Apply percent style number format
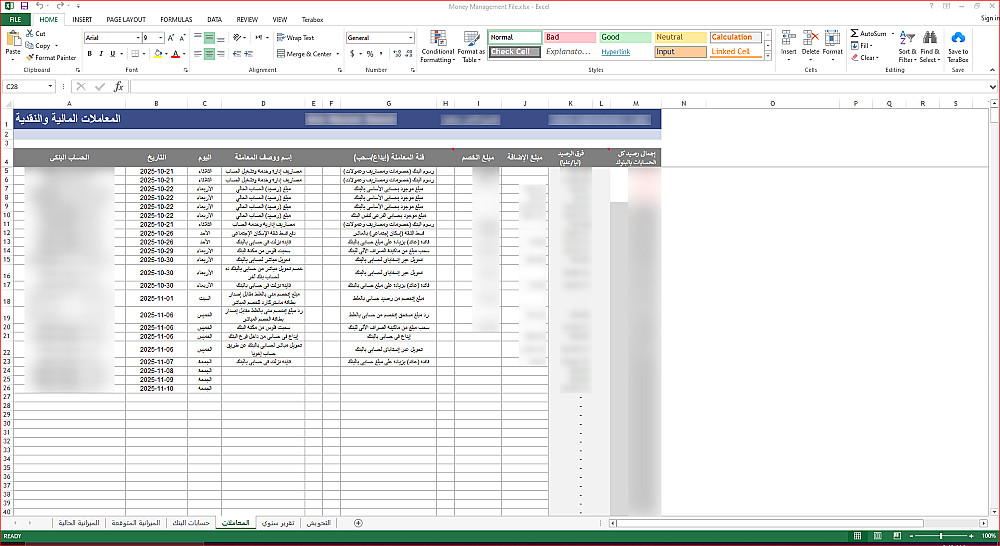The width and height of the screenshot is (1000, 546). click(369, 54)
